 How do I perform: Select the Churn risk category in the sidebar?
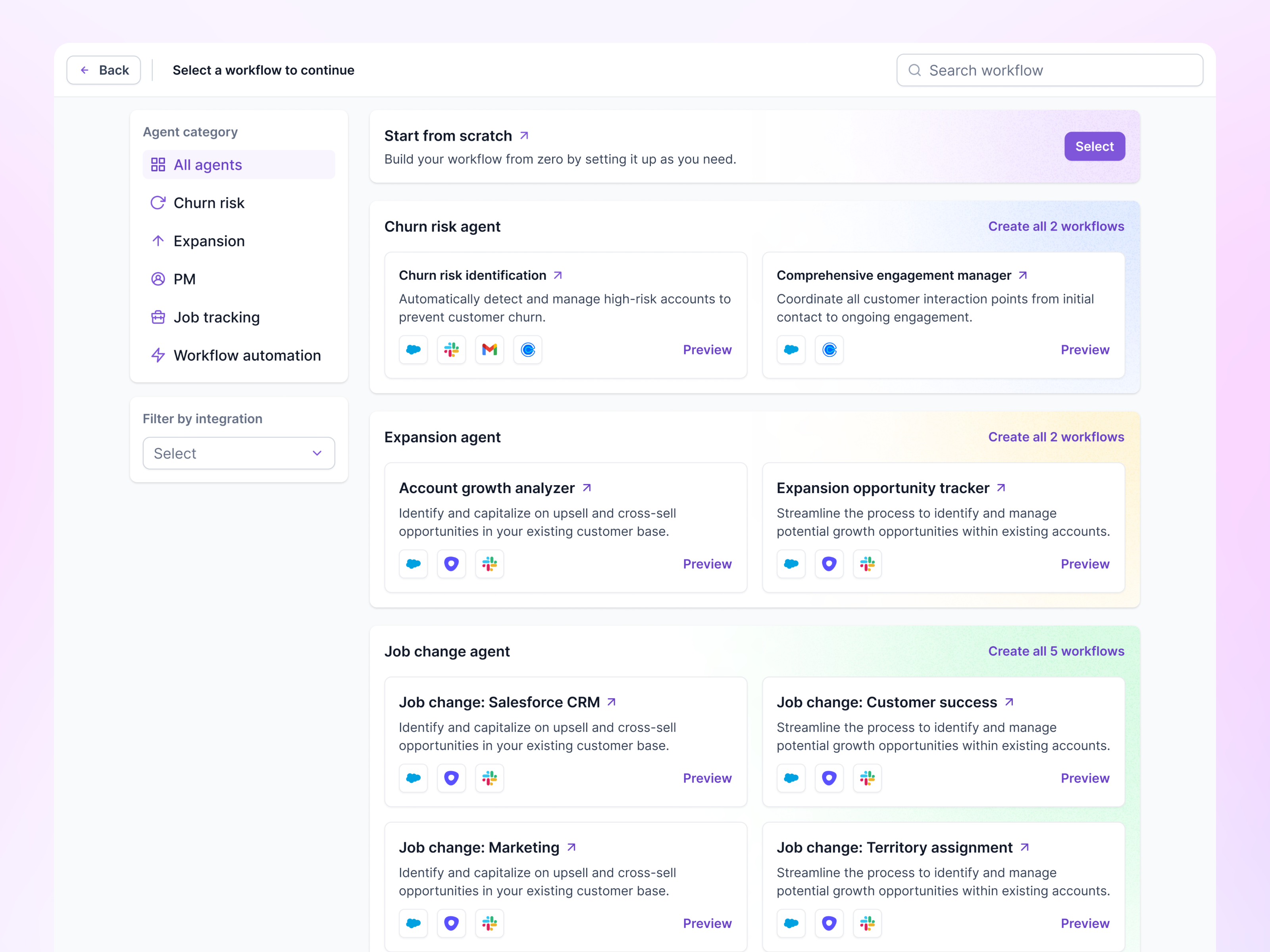(x=209, y=203)
